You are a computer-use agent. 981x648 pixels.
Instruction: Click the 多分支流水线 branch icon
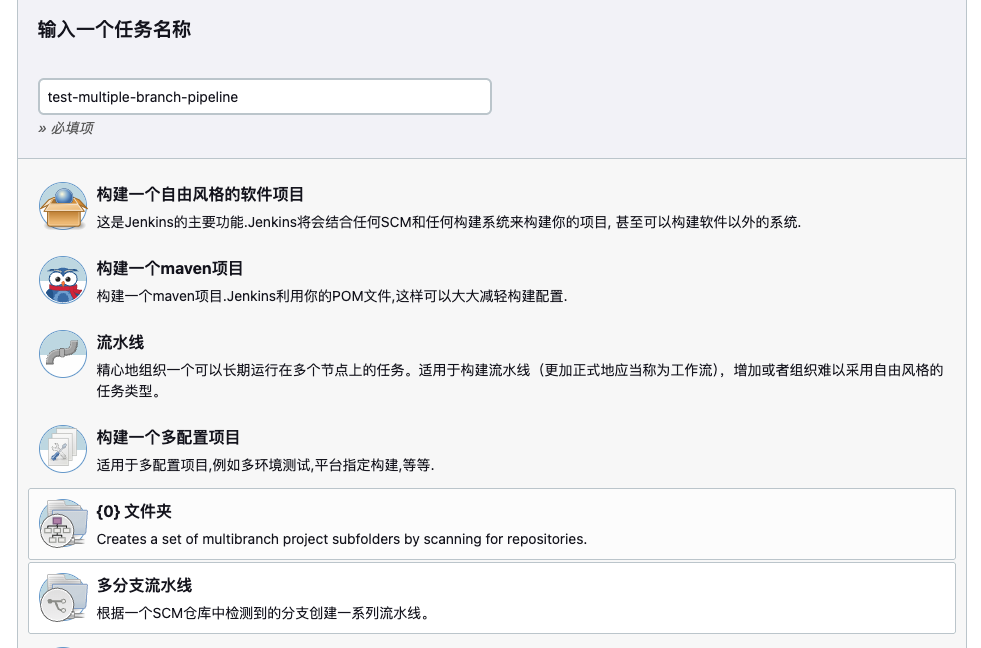pos(63,597)
